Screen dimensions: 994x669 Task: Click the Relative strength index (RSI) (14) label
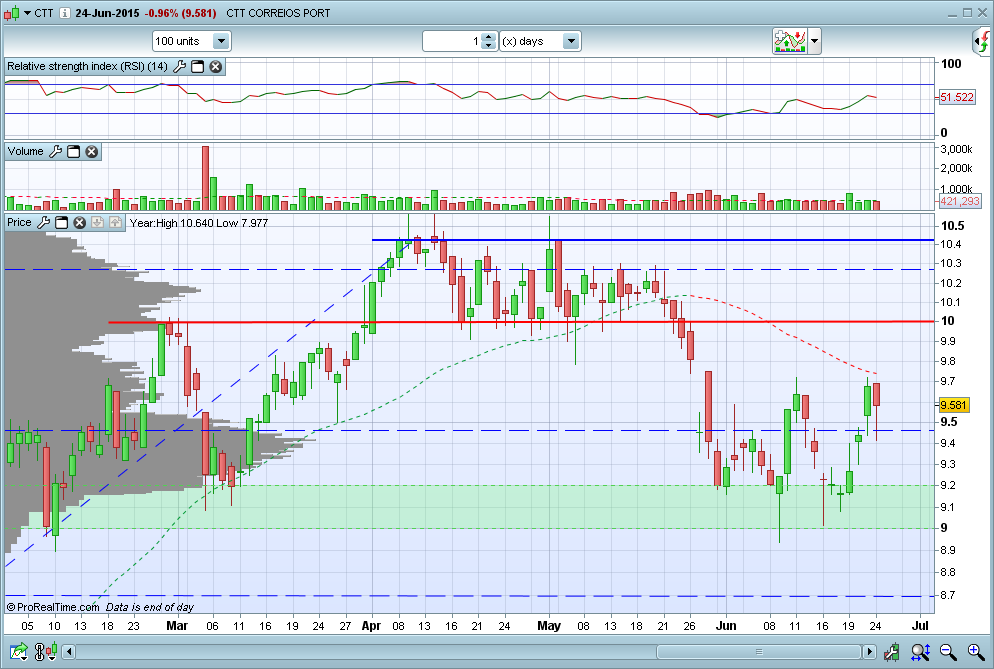(x=87, y=66)
